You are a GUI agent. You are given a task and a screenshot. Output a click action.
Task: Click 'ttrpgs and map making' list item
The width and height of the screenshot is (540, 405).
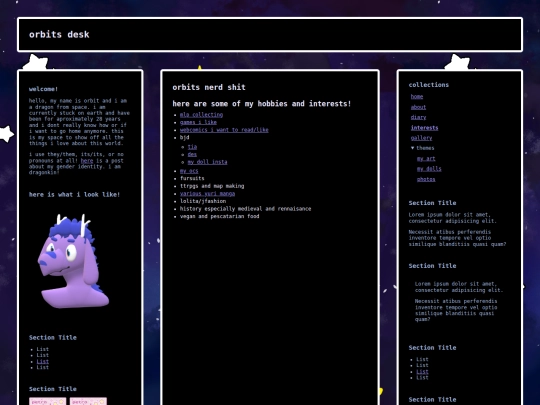click(x=212, y=186)
